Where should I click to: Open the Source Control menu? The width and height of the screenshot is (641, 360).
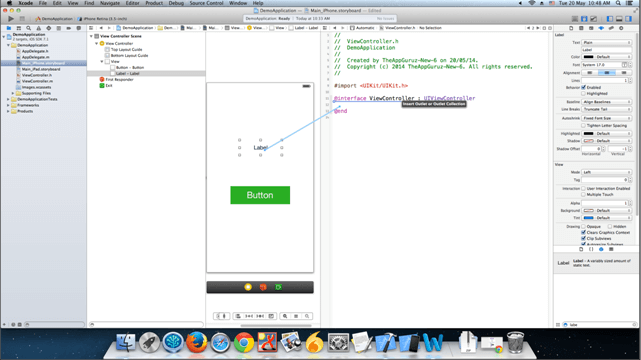206,3
